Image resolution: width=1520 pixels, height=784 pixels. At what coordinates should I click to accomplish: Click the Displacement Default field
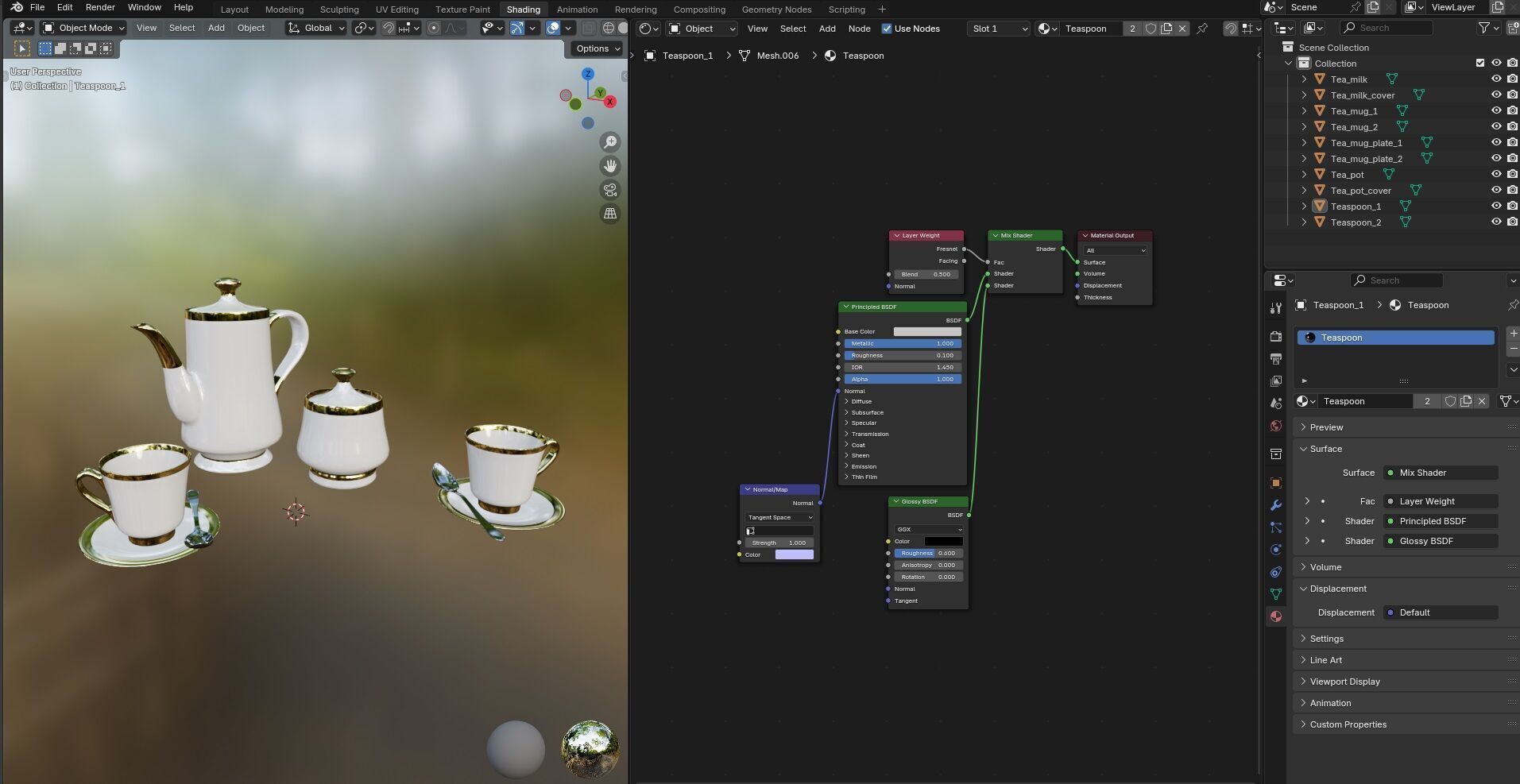pyautogui.click(x=1441, y=612)
